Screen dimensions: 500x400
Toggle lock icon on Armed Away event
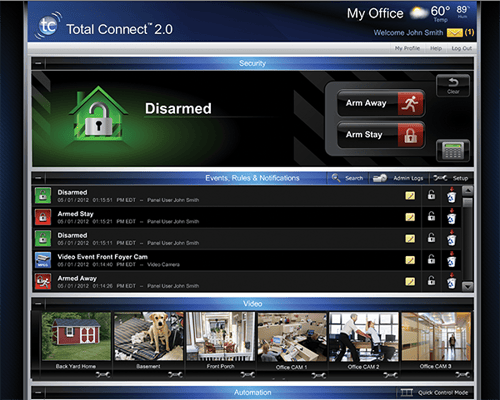(431, 281)
